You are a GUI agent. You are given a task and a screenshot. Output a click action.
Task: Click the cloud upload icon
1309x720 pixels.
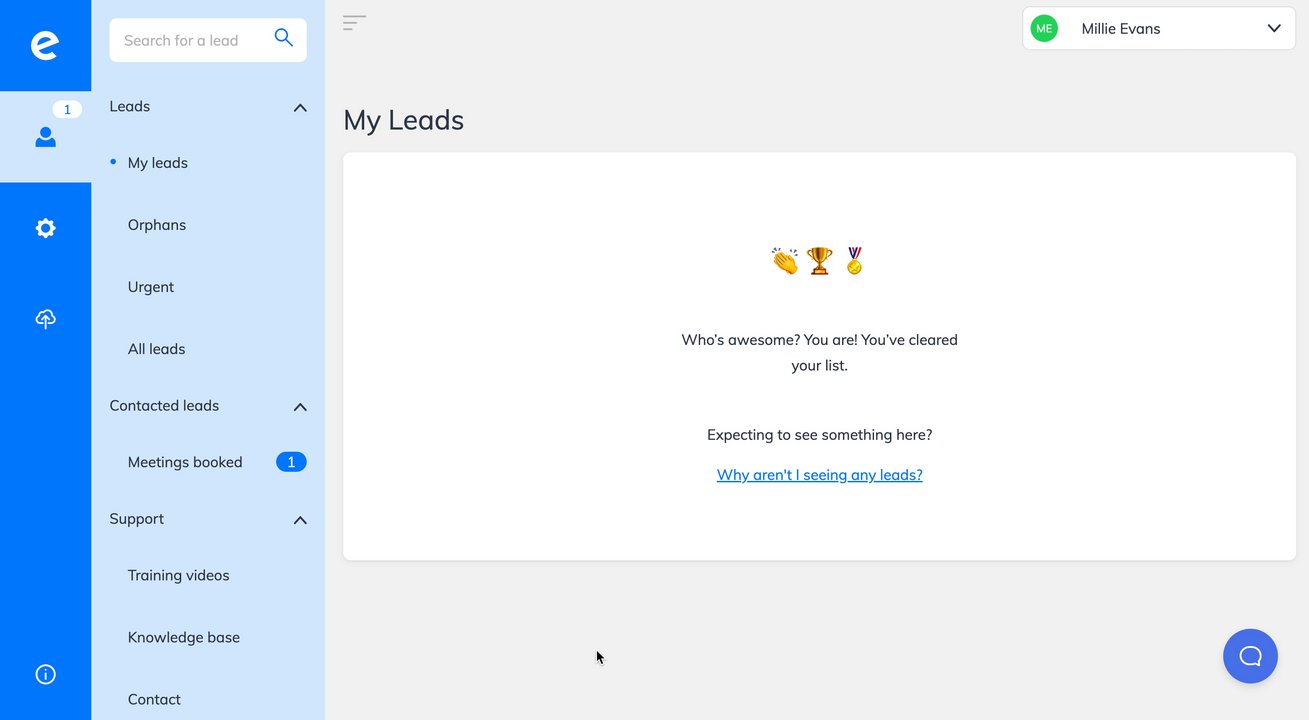coord(45,319)
